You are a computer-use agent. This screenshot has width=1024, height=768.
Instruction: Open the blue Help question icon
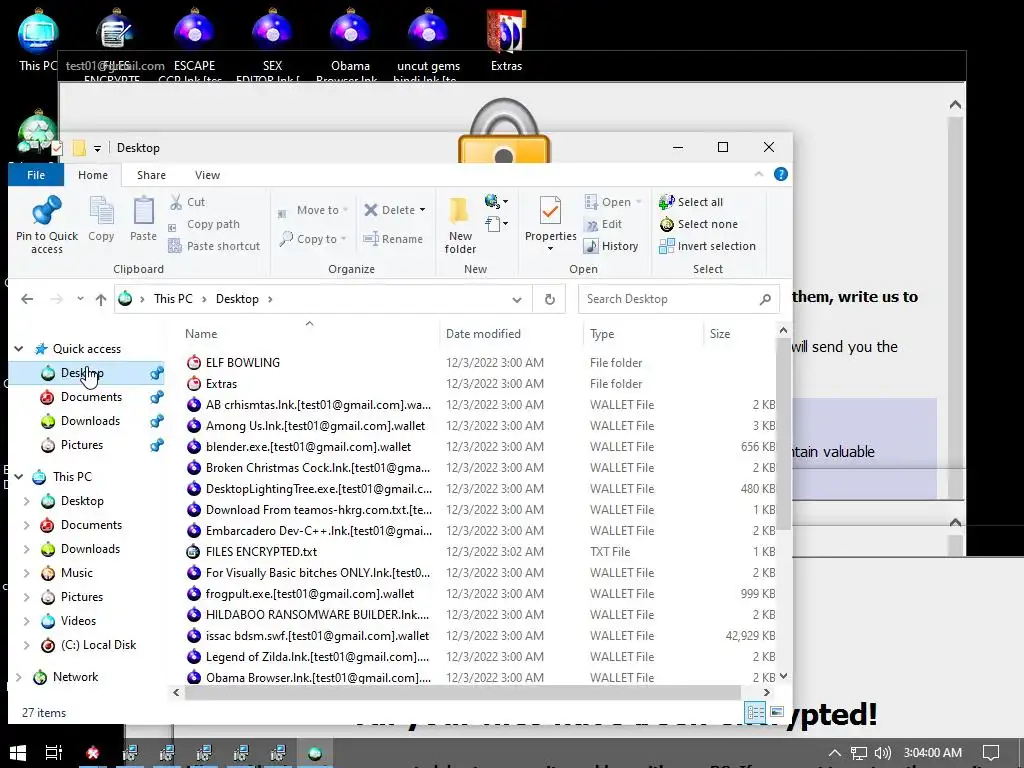pyautogui.click(x=780, y=174)
